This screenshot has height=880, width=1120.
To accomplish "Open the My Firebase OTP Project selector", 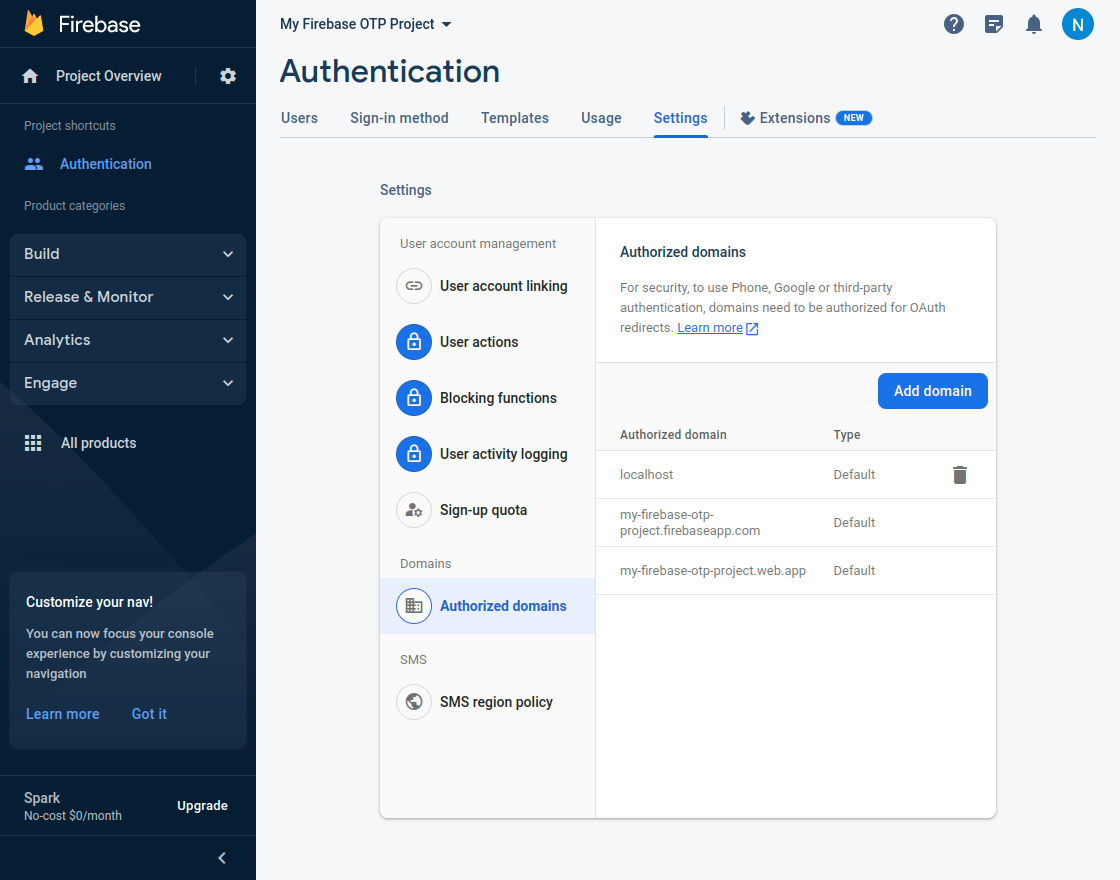I will (x=365, y=23).
